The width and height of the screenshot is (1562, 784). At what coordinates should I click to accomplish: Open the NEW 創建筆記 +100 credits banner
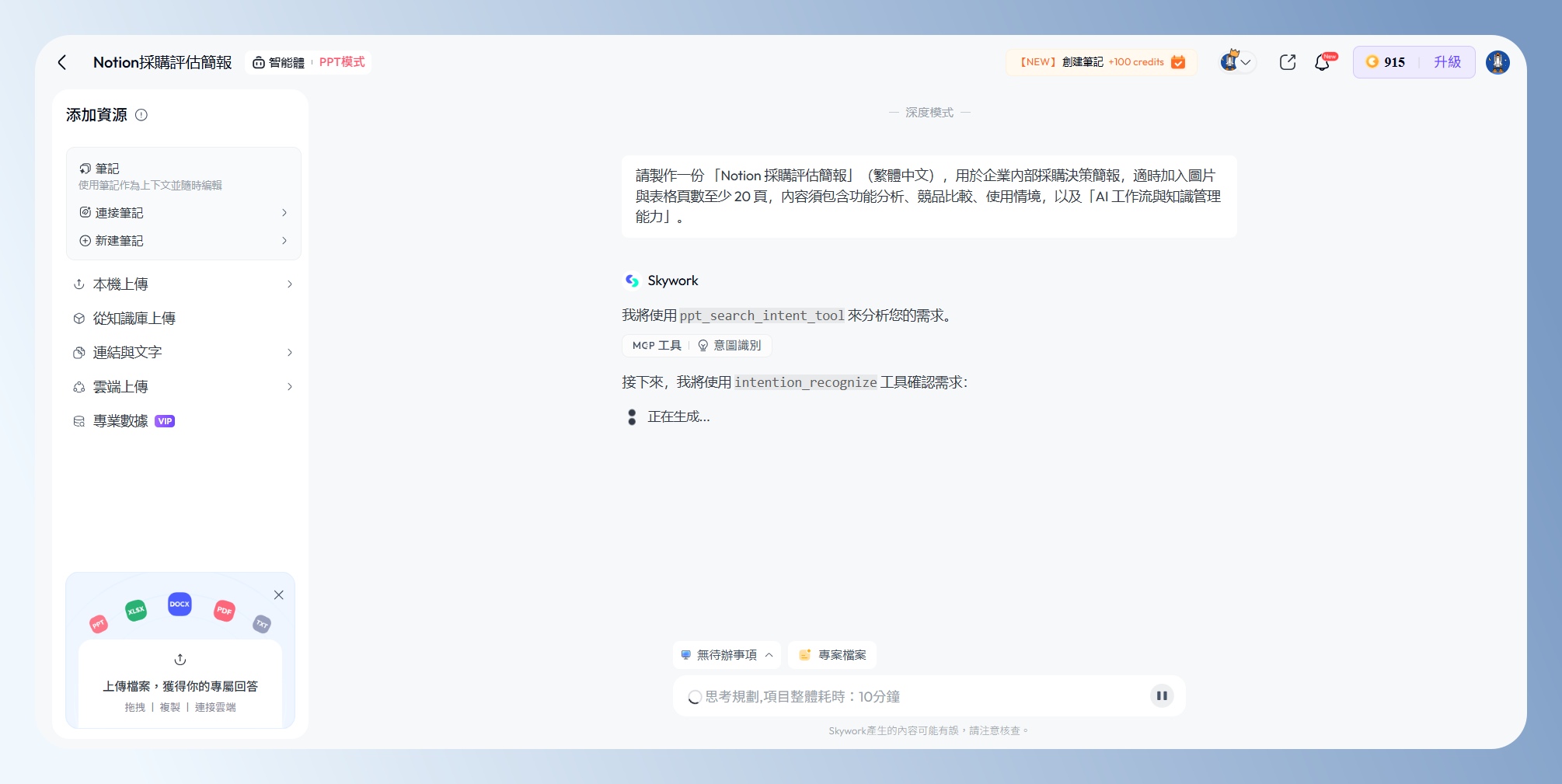1102,62
